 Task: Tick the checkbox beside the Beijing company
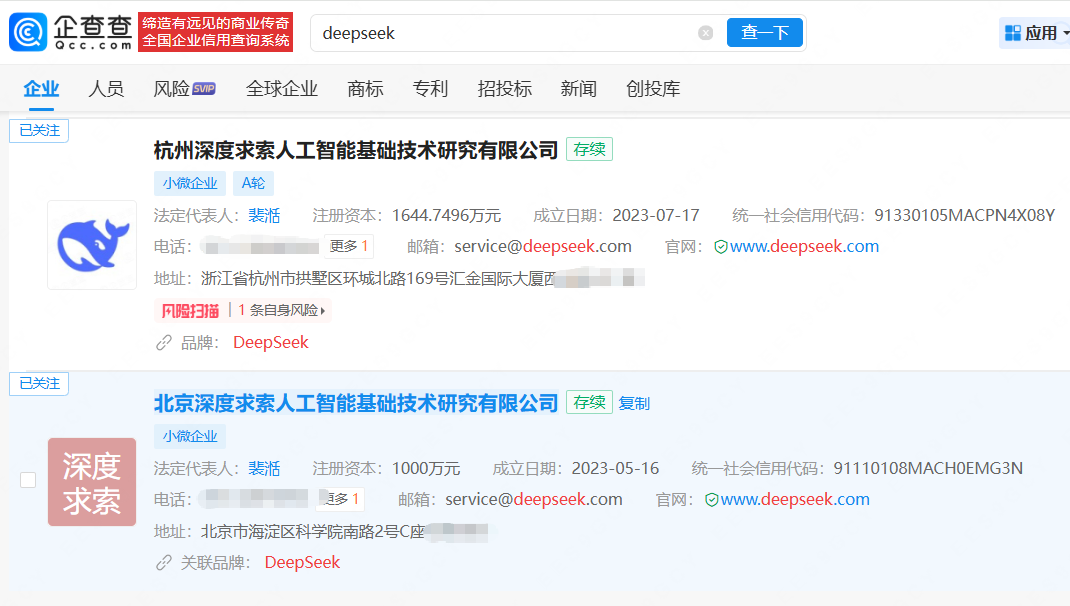point(28,480)
